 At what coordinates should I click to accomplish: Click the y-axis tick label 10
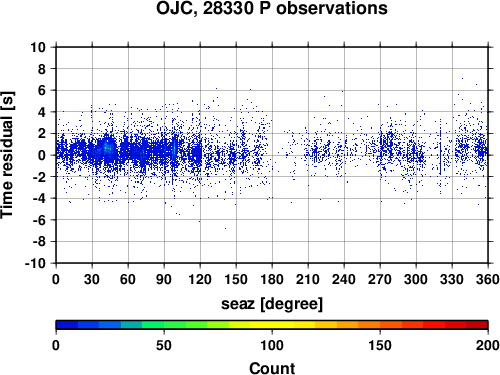[38, 47]
